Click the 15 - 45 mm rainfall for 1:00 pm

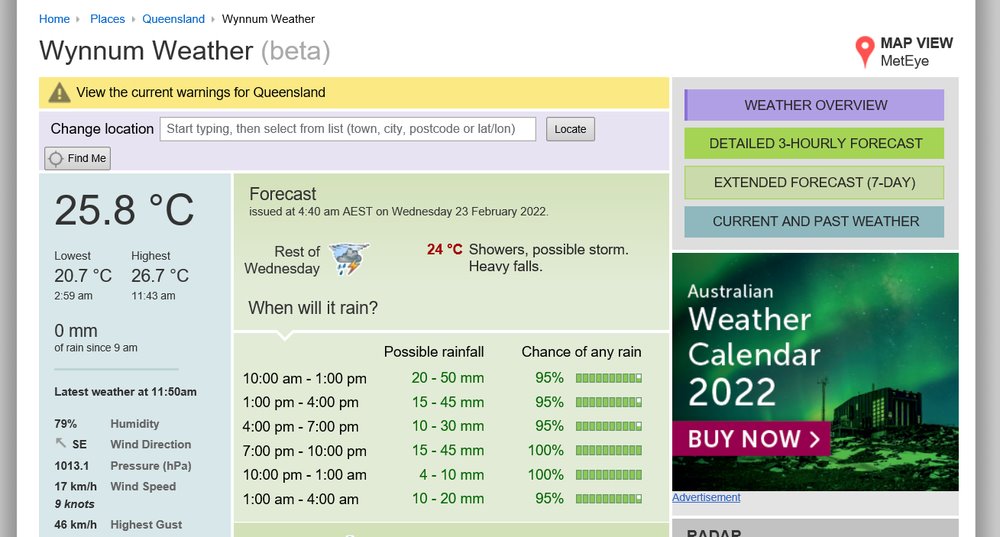coord(448,402)
